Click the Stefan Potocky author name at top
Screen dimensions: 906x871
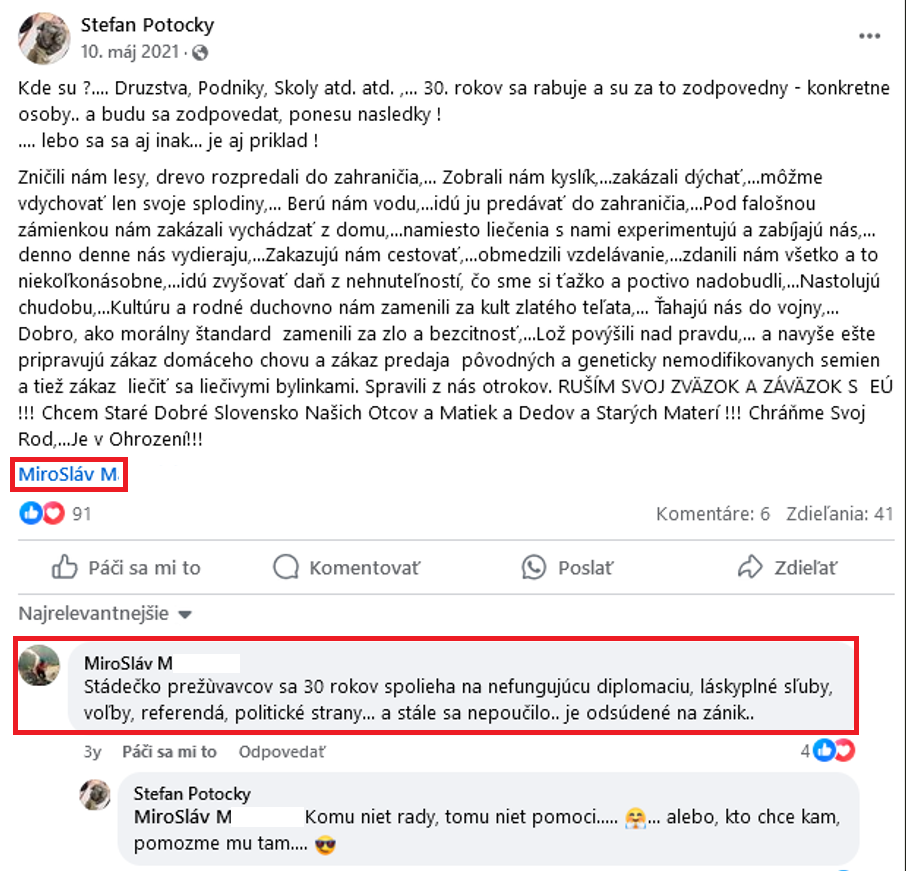(147, 25)
